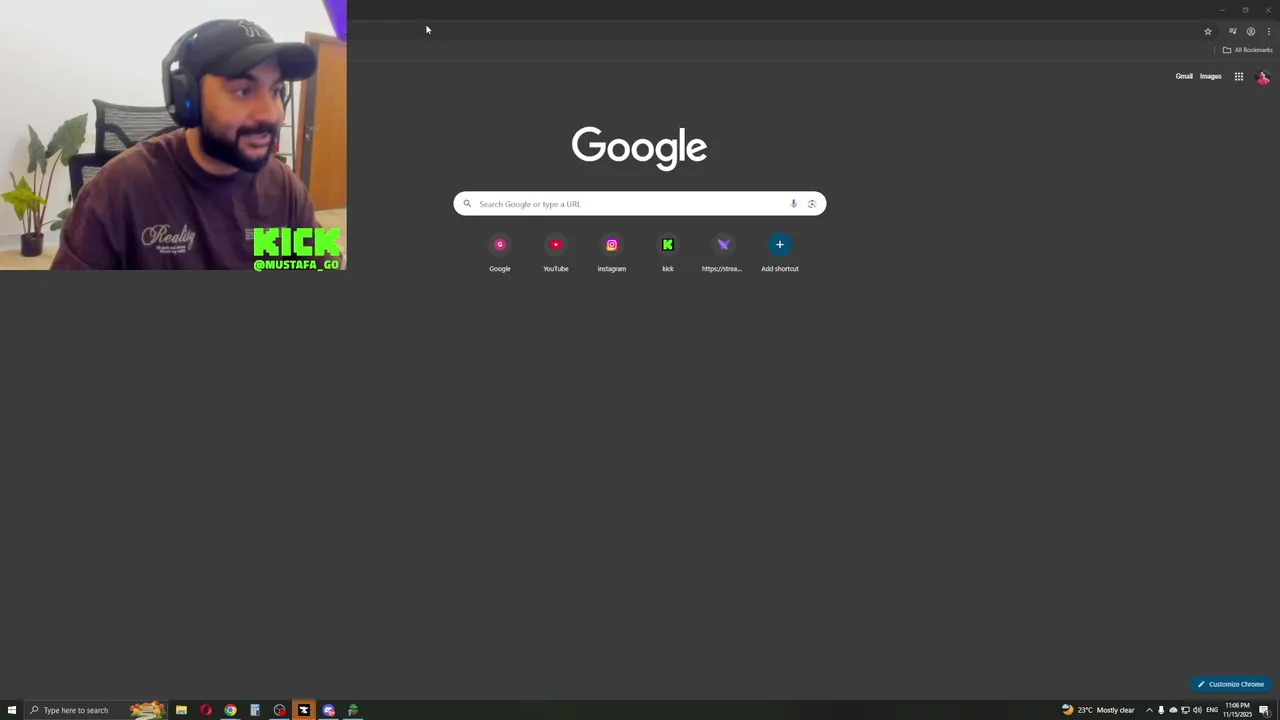The image size is (1280, 720).
Task: Open the Instagram shortcut tile
Action: point(612,253)
